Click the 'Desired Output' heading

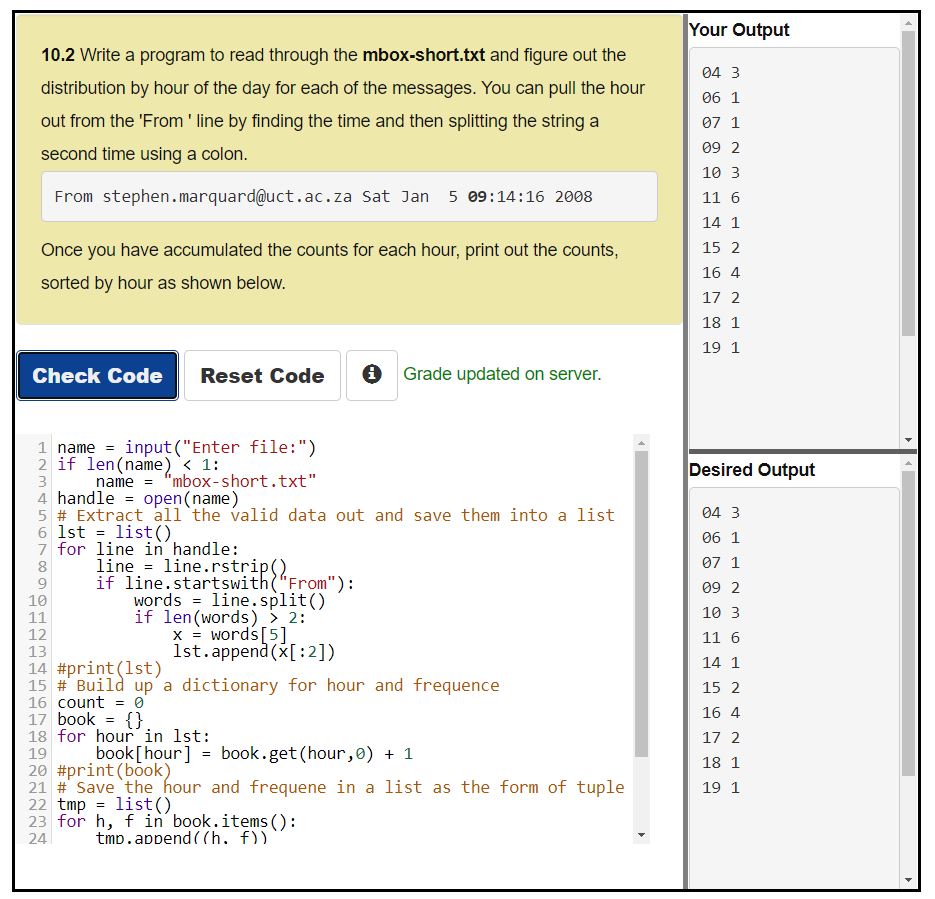pos(751,470)
